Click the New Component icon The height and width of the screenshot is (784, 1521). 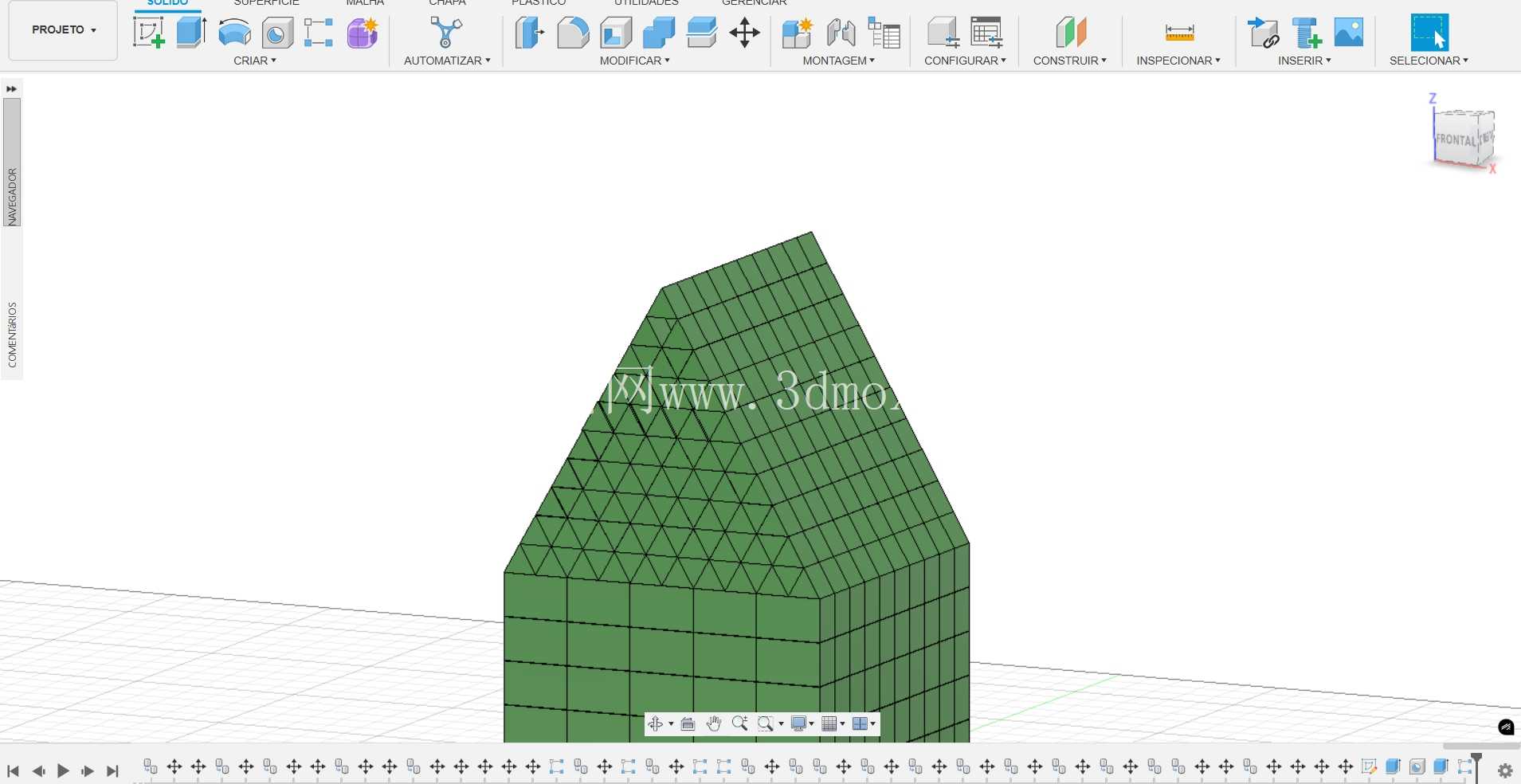click(x=798, y=33)
